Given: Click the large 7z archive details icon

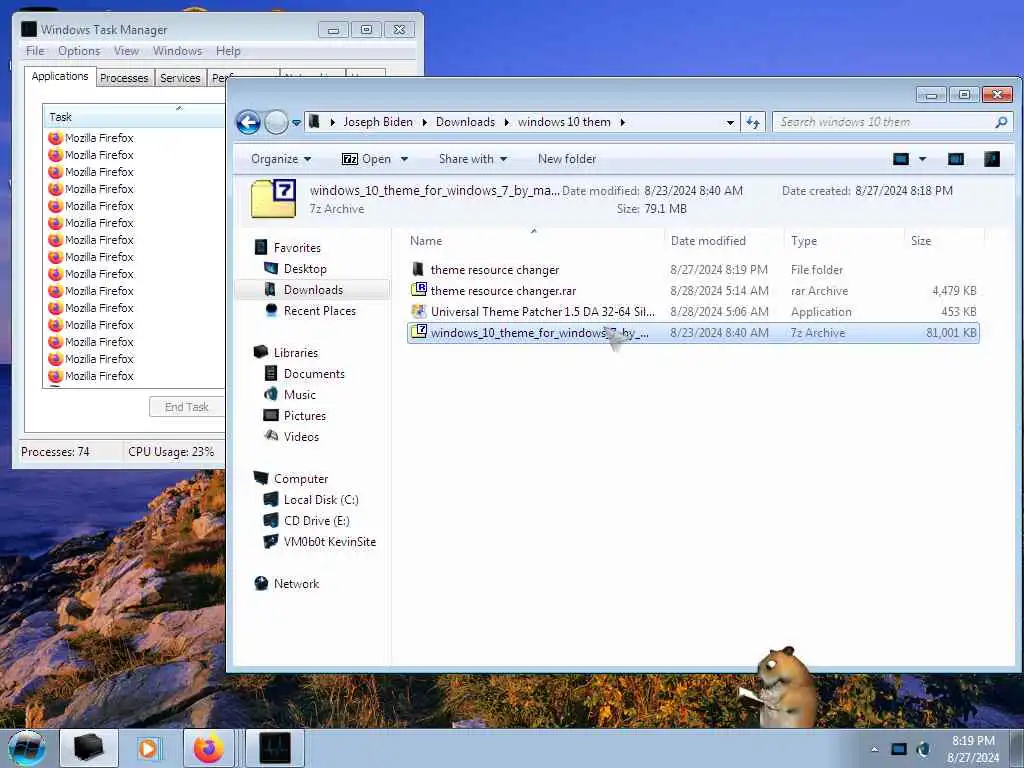Looking at the screenshot, I should tap(274, 199).
